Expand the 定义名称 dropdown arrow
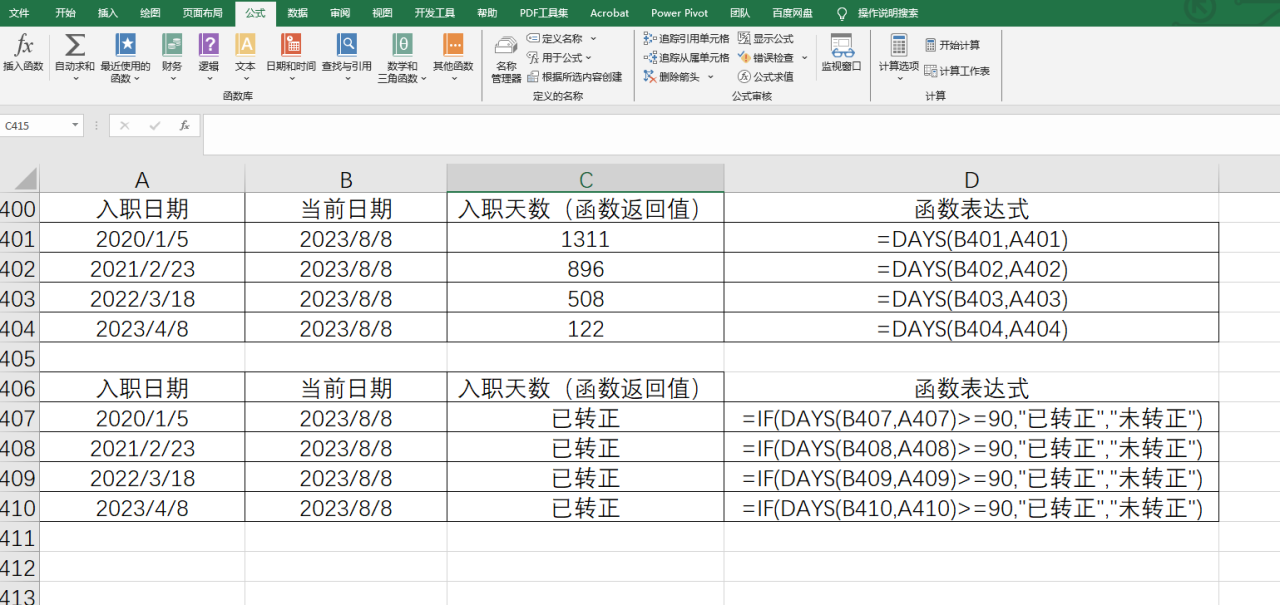This screenshot has width=1280, height=605. point(593,39)
